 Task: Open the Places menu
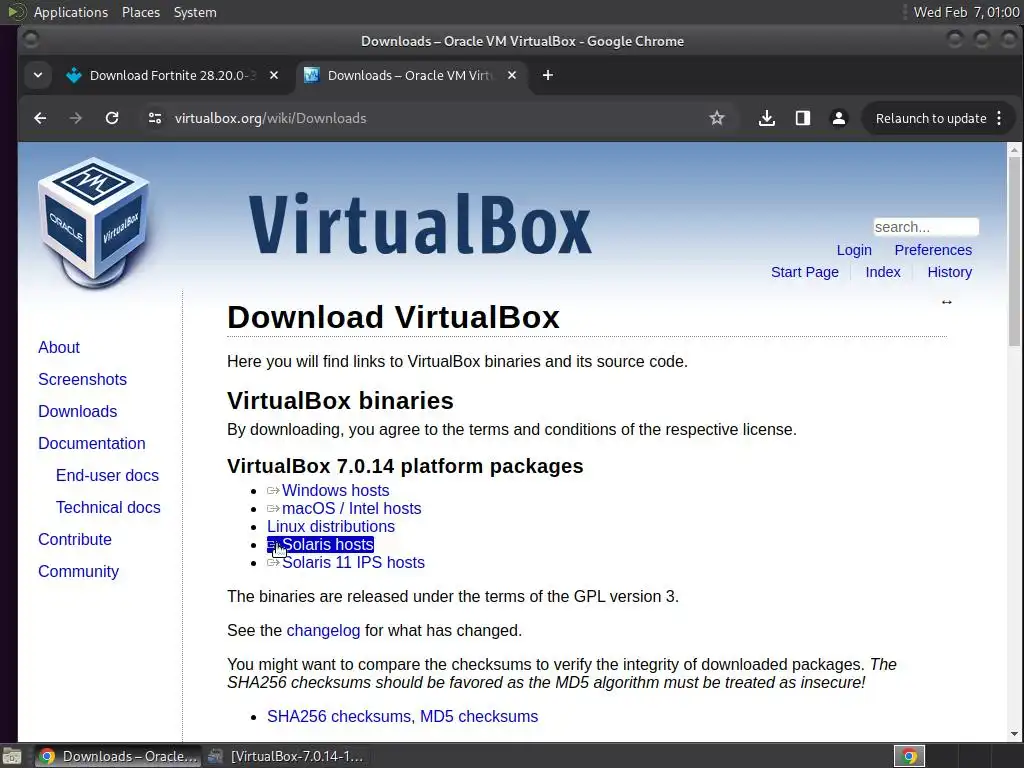tap(140, 12)
